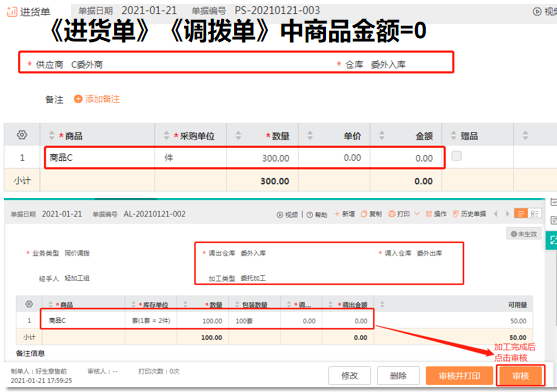Open 历史单据 history documents
The height and width of the screenshot is (392, 557).
tap(456, 214)
